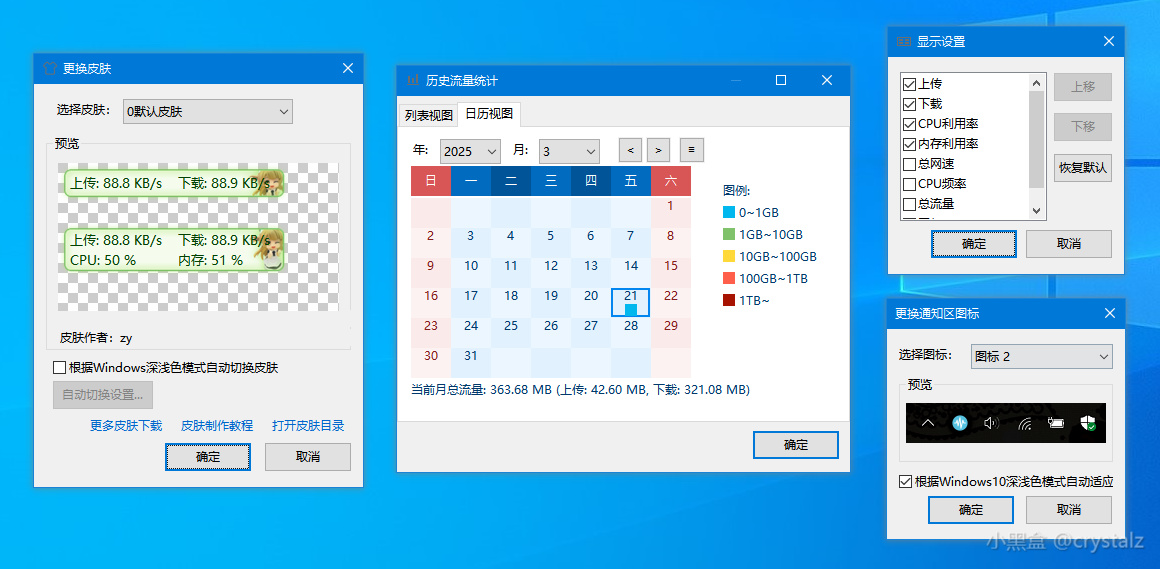The image size is (1160, 569).
Task: Click 确定 in the 历史流量统计 window
Action: [796, 445]
